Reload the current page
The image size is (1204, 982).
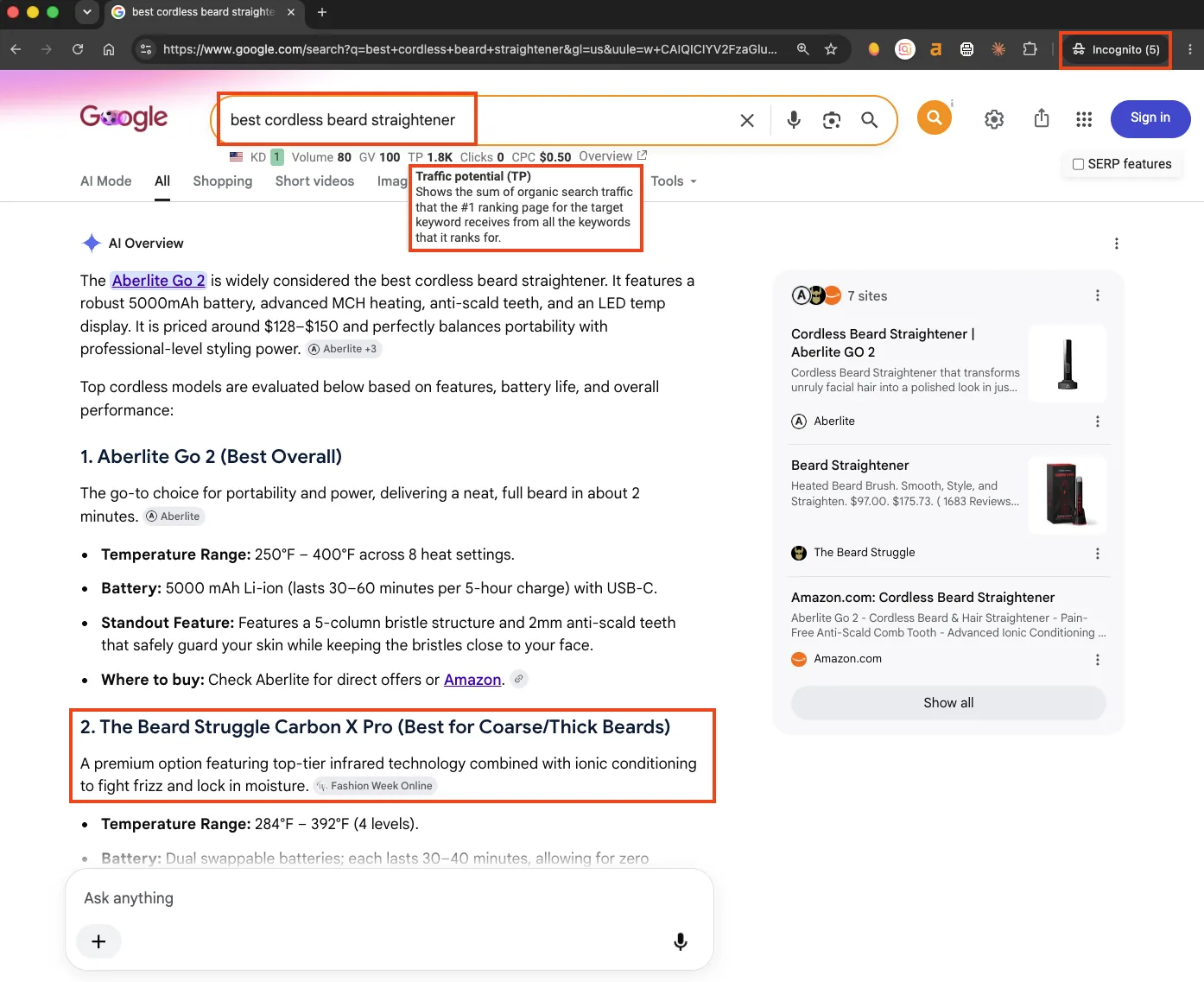pos(78,49)
